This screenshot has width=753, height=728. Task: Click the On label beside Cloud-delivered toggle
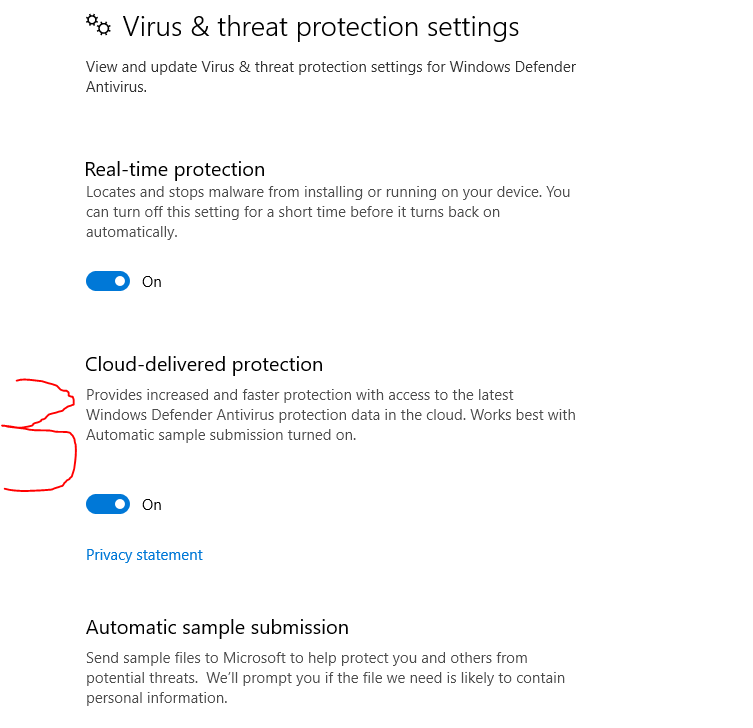click(x=152, y=505)
